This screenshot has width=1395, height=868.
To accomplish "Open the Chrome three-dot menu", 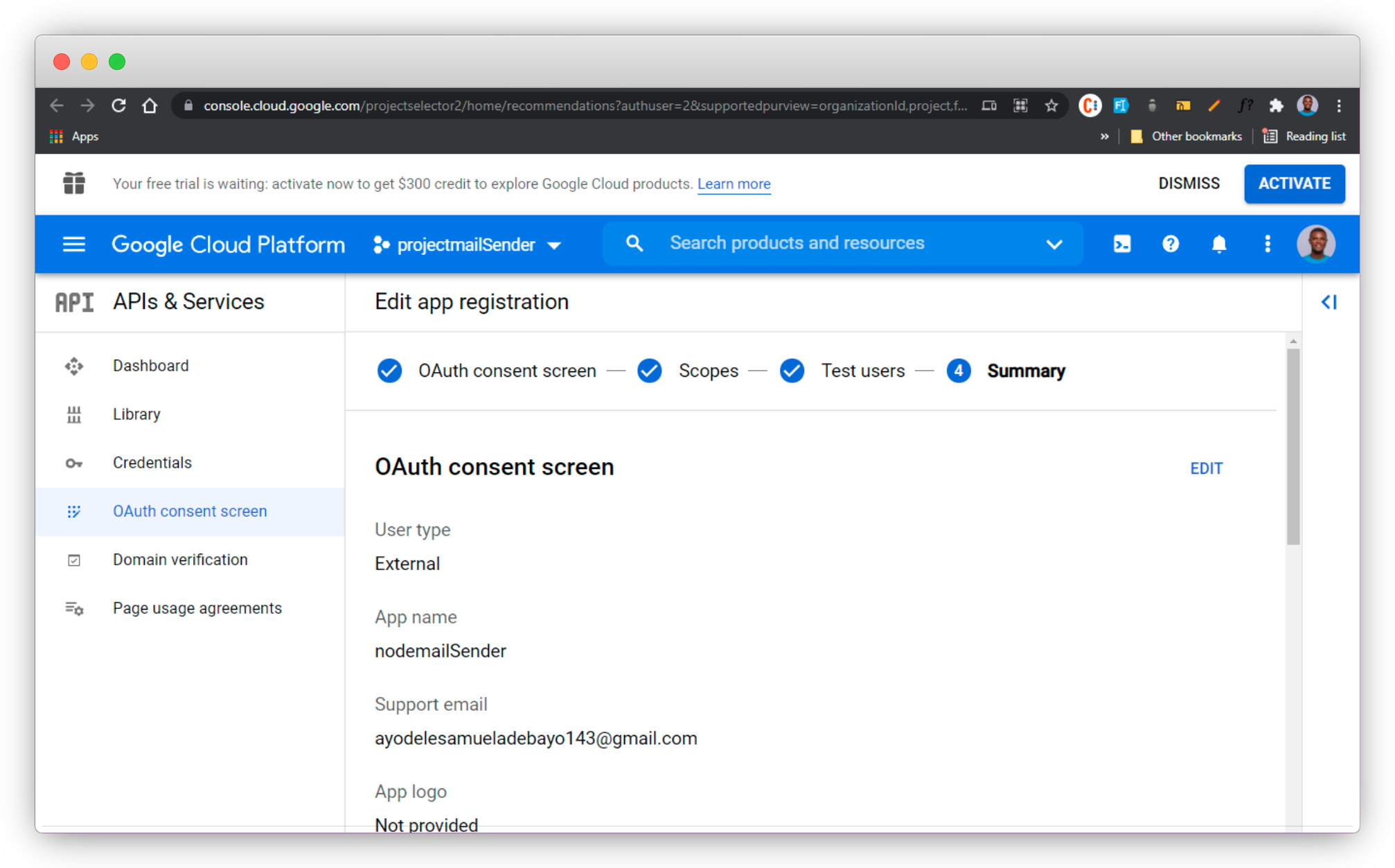I will (1339, 106).
